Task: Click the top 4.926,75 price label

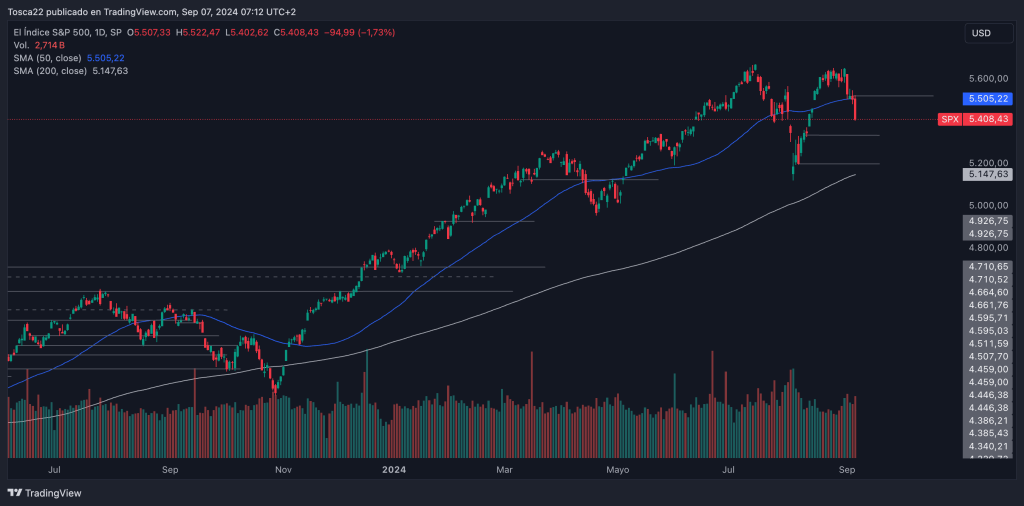Action: [987, 221]
